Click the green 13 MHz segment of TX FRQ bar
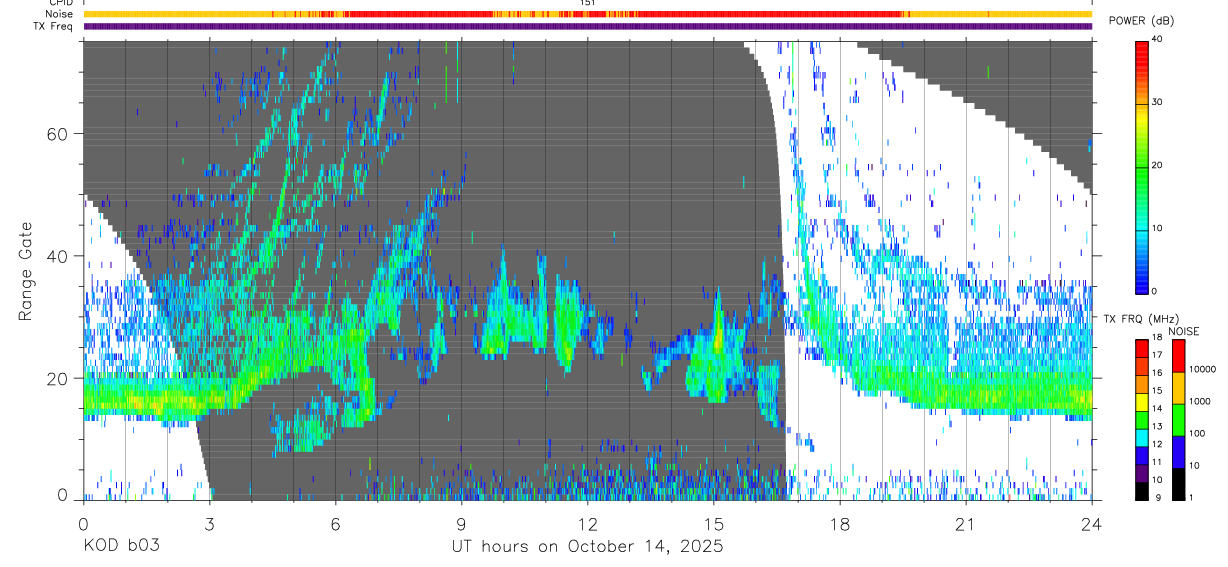 (1142, 420)
